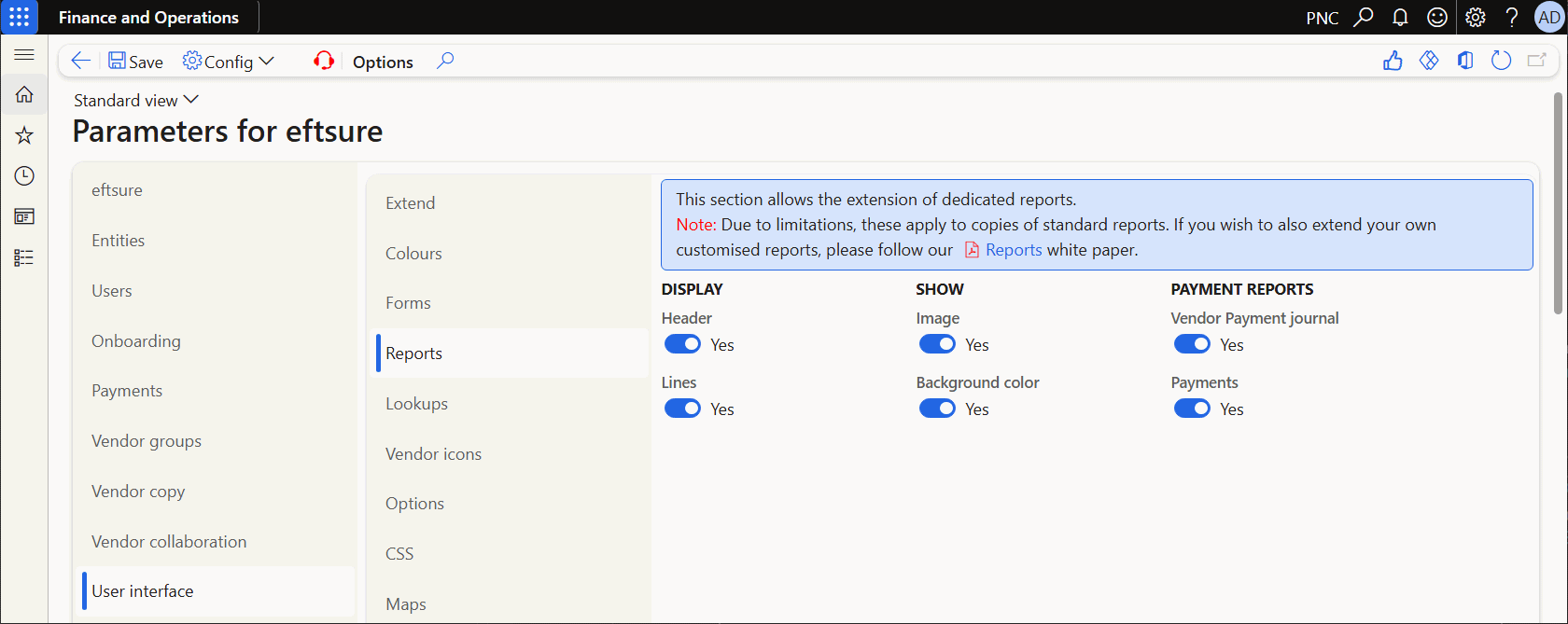
Task: Click the Save button
Action: [135, 62]
